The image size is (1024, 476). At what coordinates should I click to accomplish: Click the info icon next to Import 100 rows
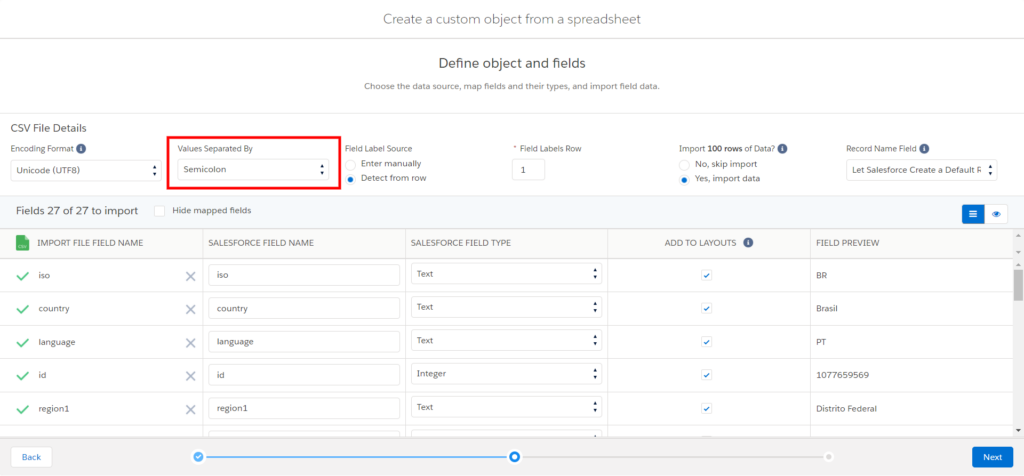click(x=782, y=149)
